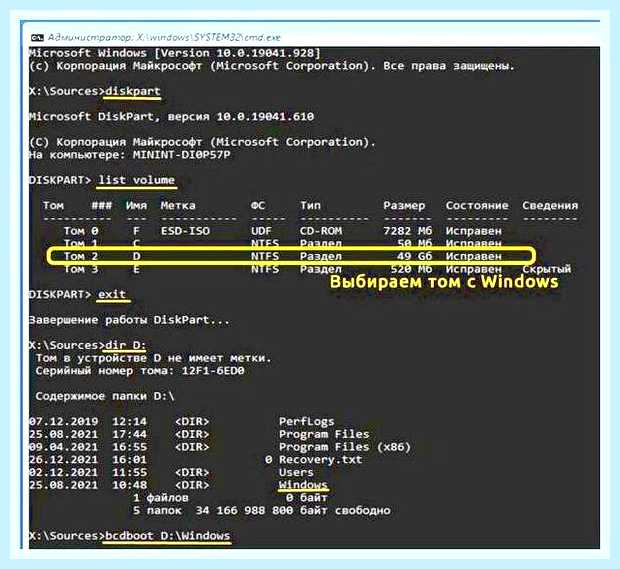Click the 'ESD-ISO' volume label
620x569 pixels.
(185, 231)
